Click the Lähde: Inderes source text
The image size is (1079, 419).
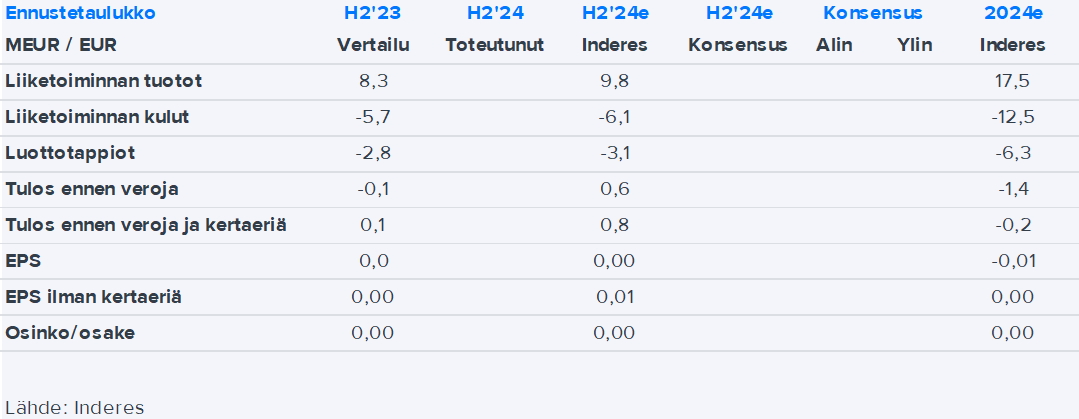pos(75,407)
